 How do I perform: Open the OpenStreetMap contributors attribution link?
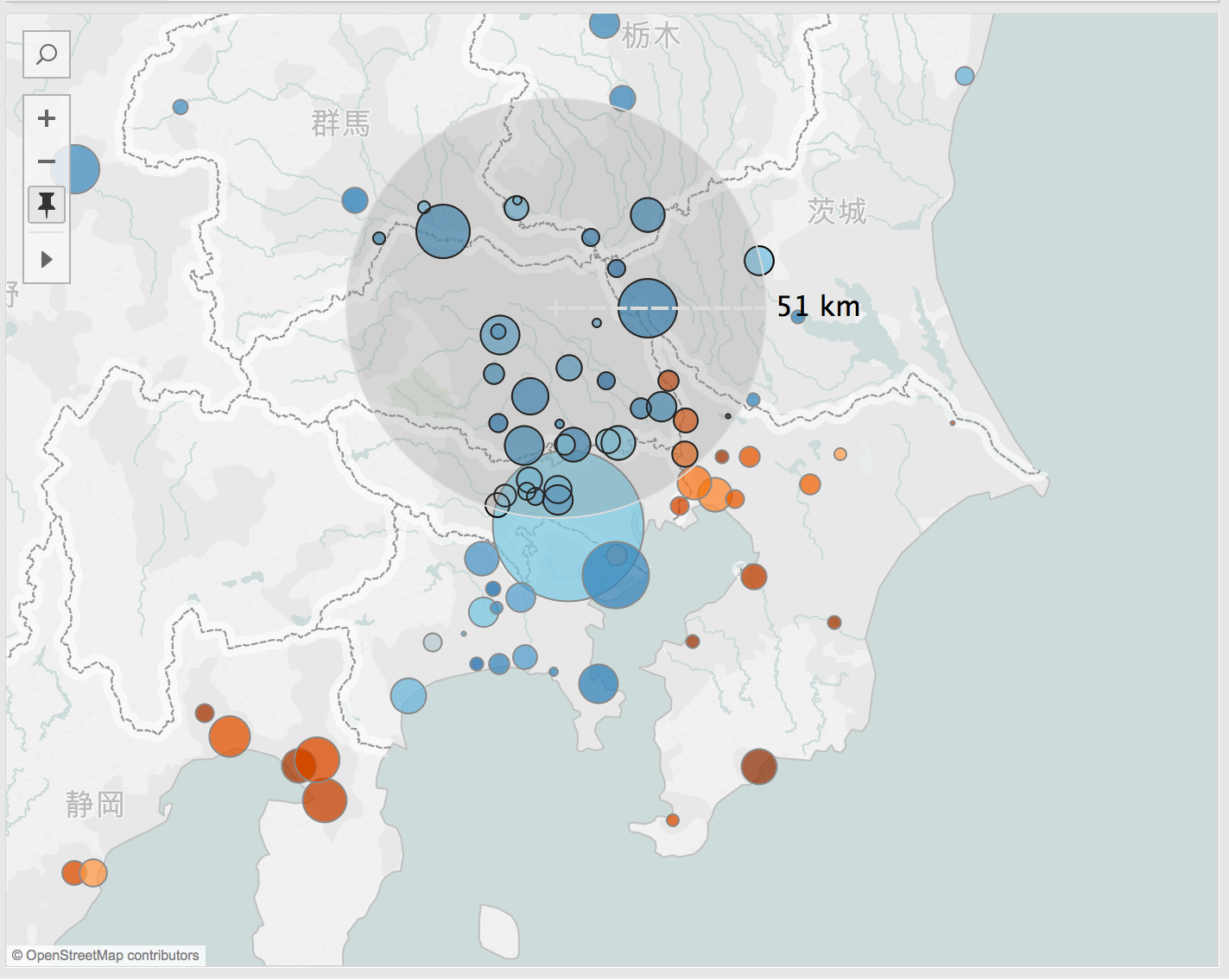pos(105,955)
